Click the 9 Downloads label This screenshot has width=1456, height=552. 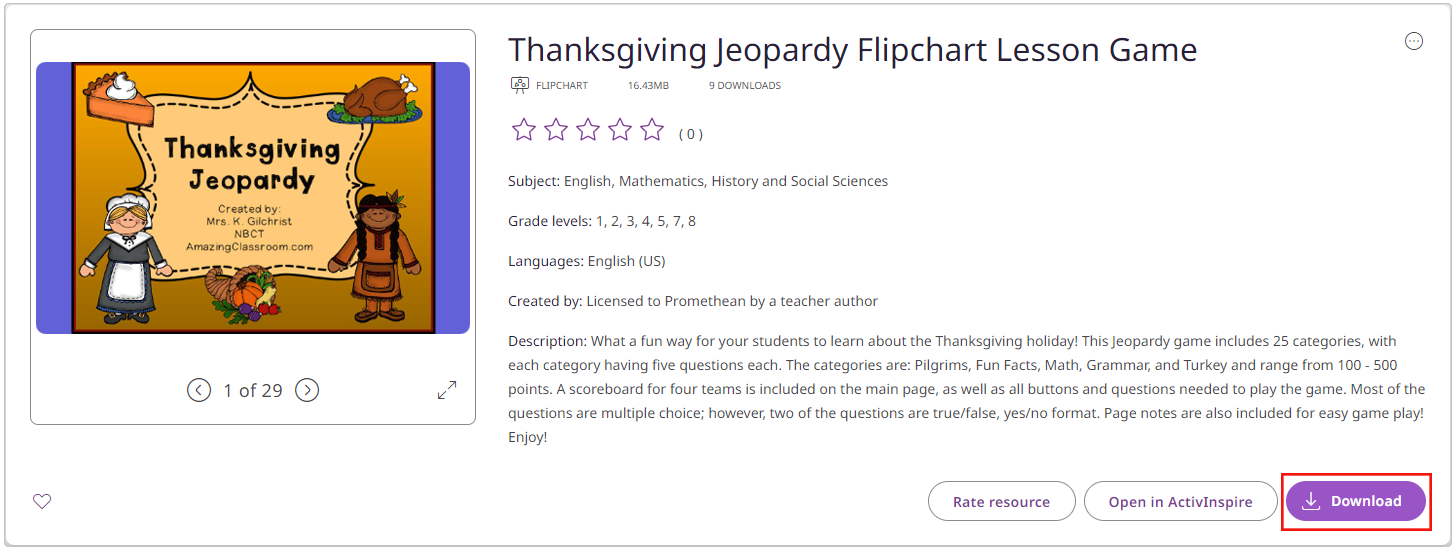(x=744, y=86)
